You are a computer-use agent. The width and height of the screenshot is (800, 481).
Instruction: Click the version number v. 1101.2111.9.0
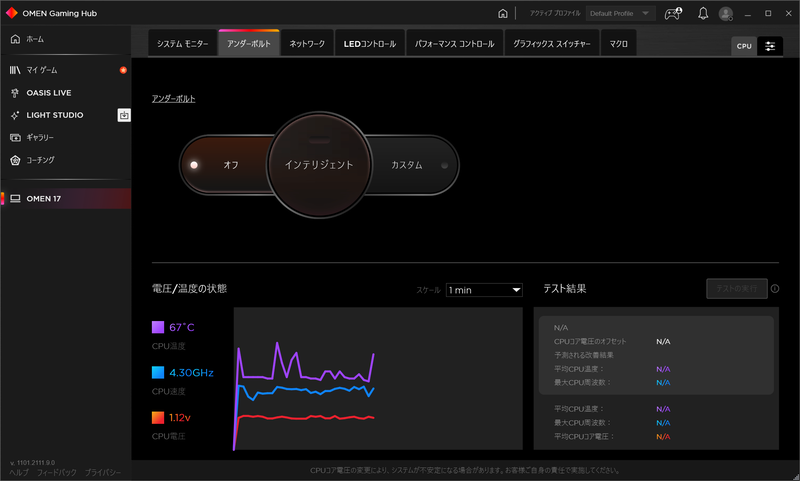pos(32,463)
